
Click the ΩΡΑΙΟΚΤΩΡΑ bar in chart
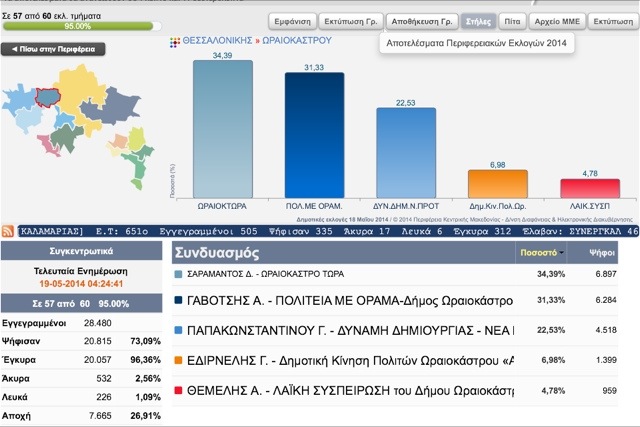click(x=223, y=129)
